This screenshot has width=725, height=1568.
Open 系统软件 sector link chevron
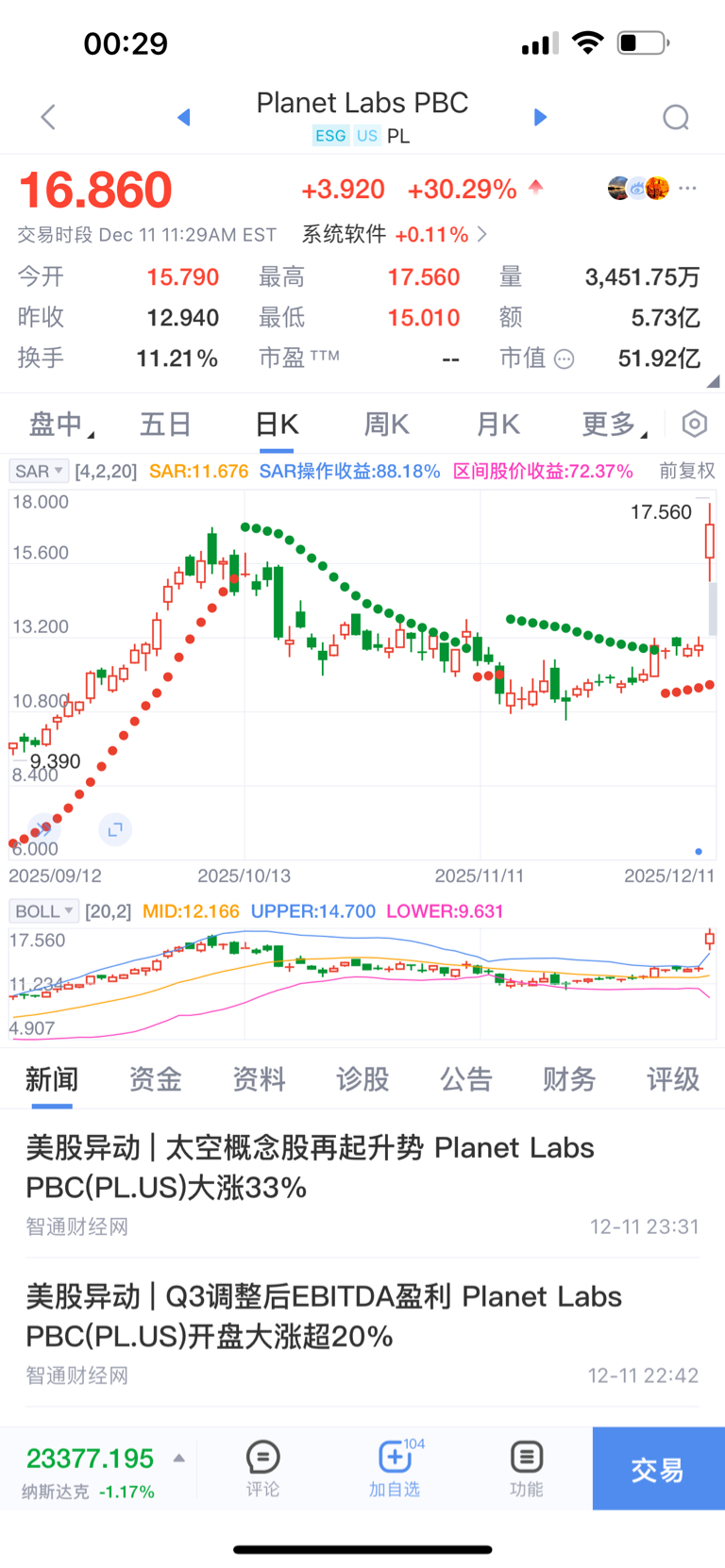click(x=482, y=234)
